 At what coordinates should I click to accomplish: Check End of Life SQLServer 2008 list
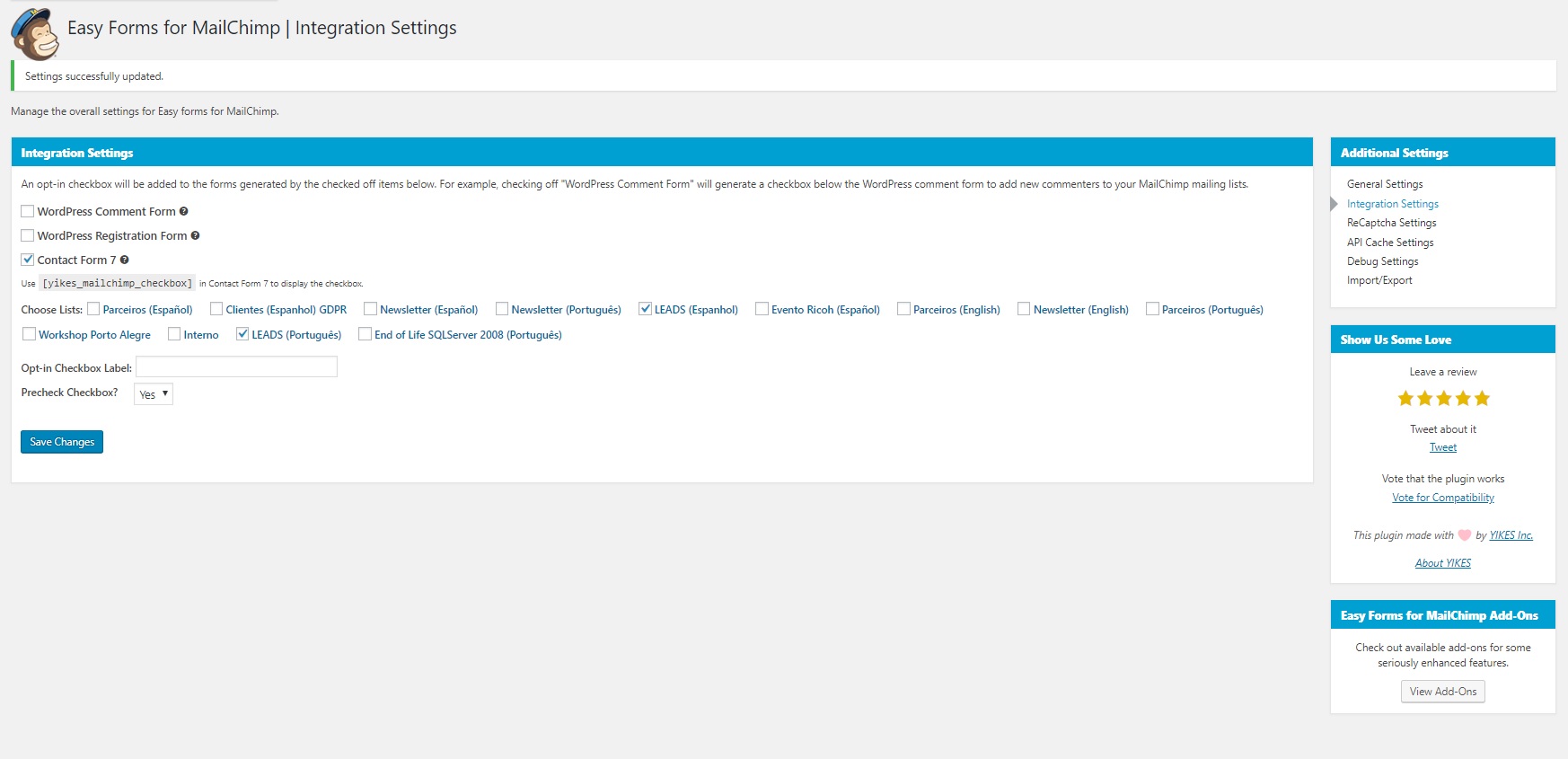click(365, 334)
